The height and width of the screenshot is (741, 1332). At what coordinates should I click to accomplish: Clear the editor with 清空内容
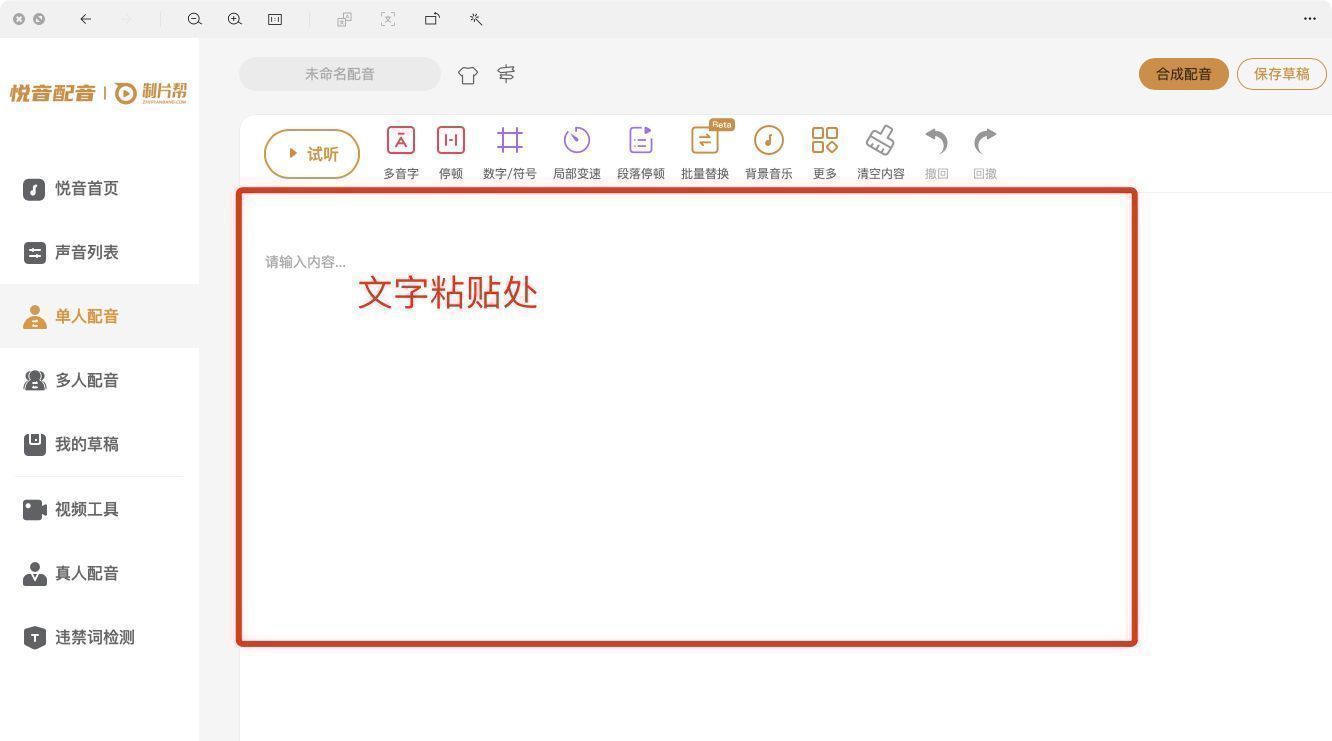[x=879, y=150]
